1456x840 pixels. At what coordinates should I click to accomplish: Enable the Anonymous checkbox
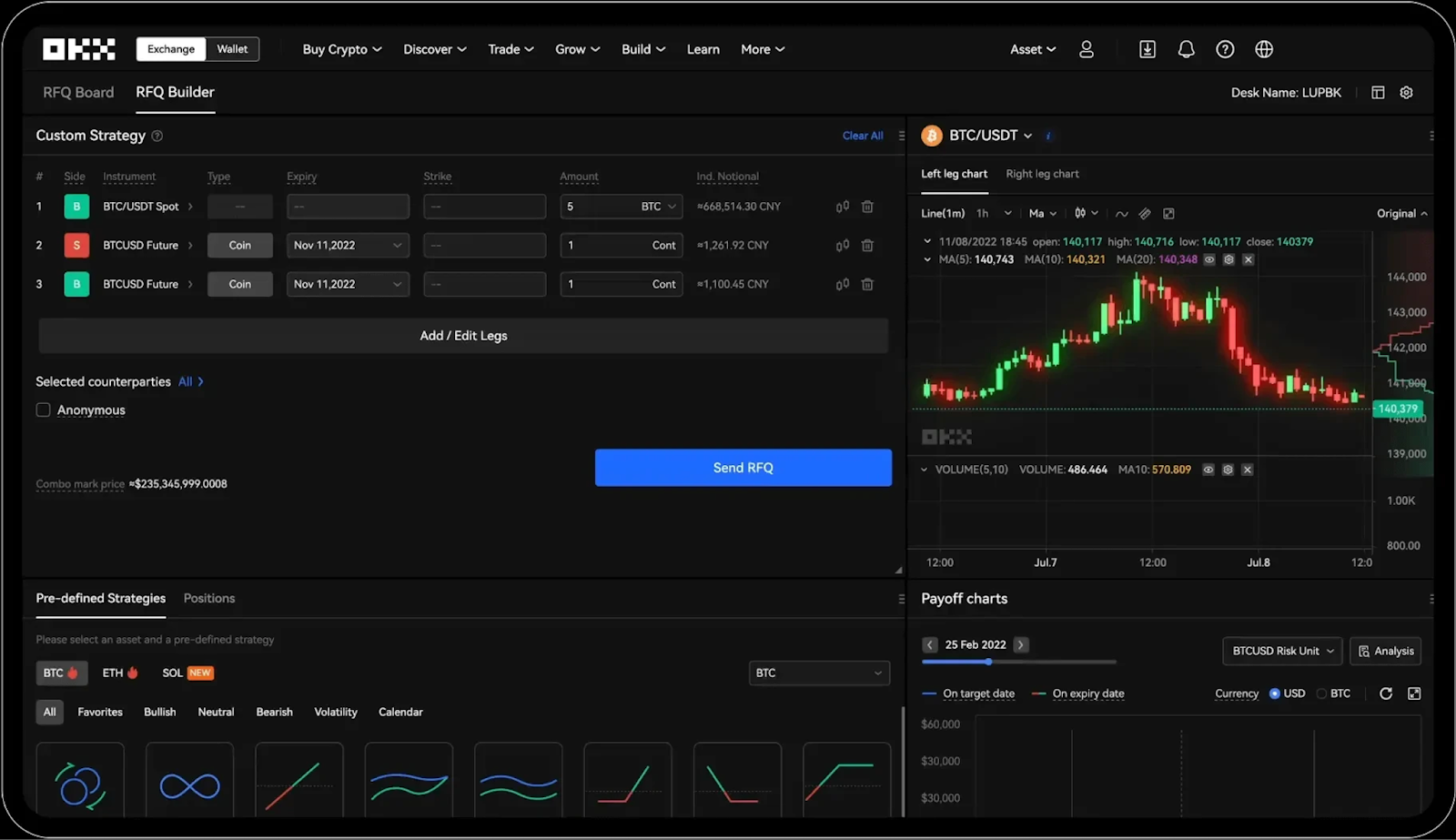tap(43, 410)
